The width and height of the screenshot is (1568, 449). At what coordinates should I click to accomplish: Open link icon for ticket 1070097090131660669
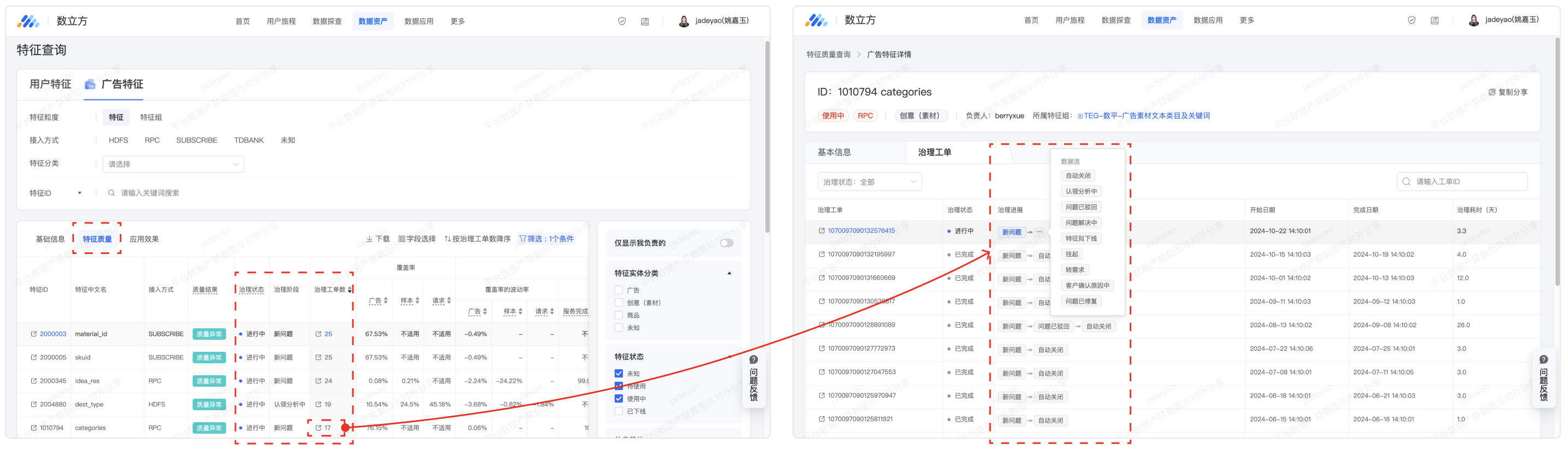coord(822,278)
